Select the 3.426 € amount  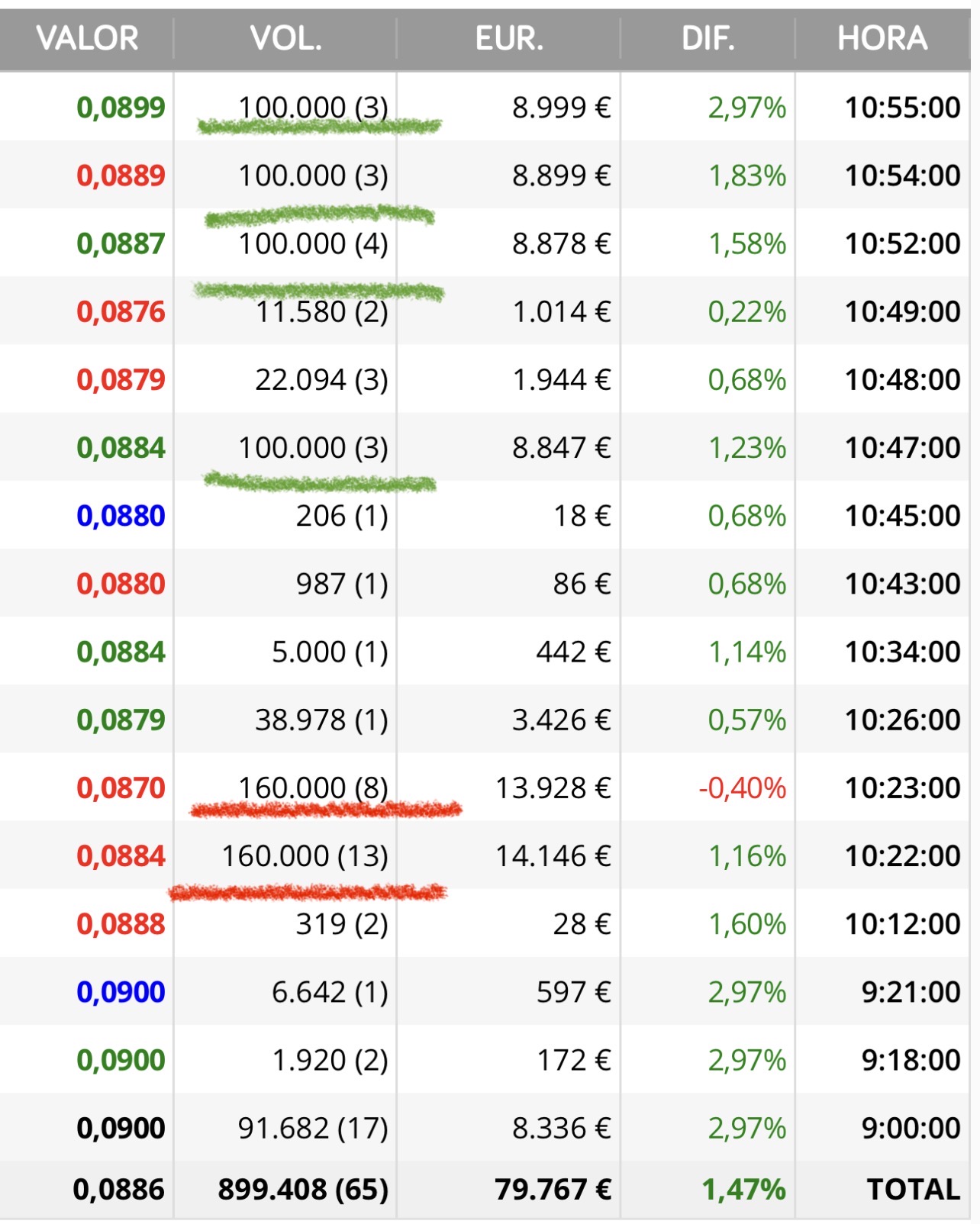[x=562, y=720]
